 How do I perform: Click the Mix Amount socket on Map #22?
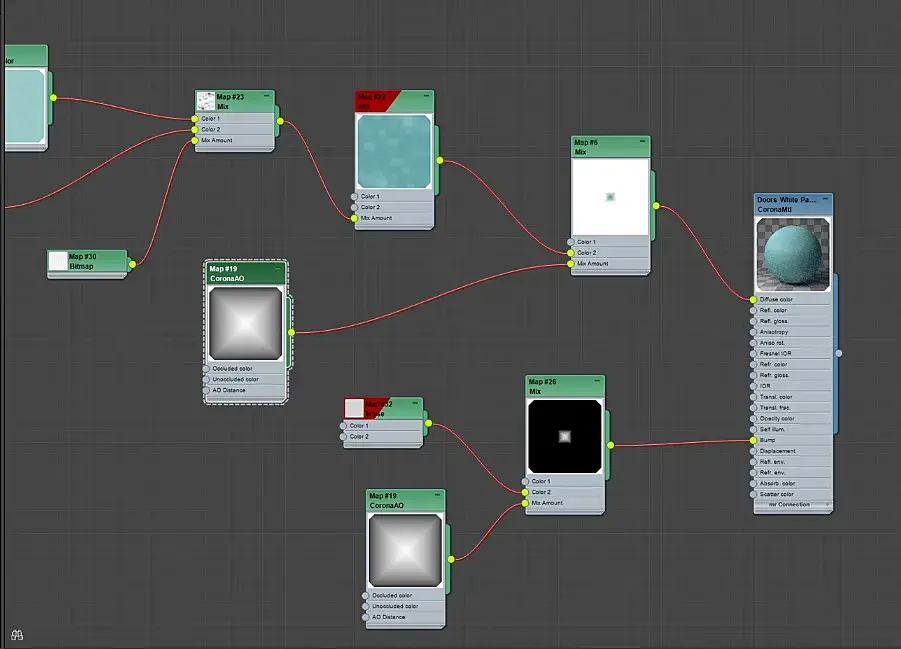(355, 218)
